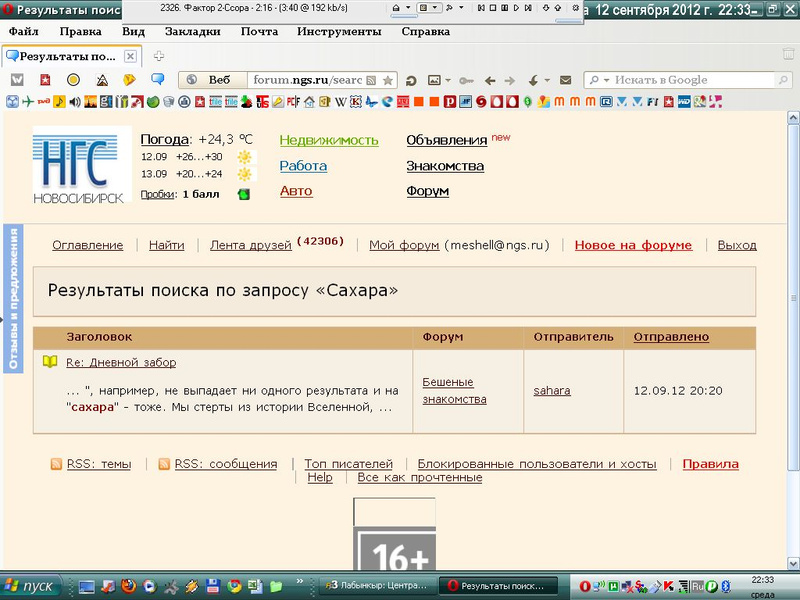Open the new tab plus button
This screenshot has height=600, width=800.
pos(159,56)
